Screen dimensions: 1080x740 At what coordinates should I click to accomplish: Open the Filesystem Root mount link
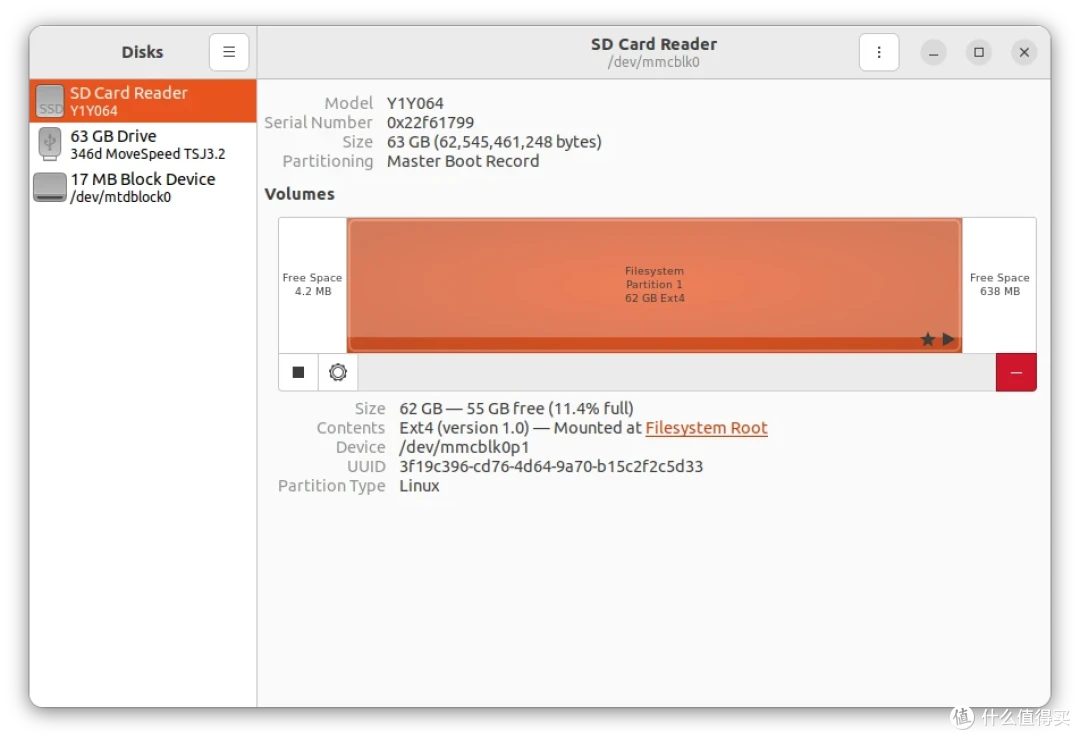[706, 428]
